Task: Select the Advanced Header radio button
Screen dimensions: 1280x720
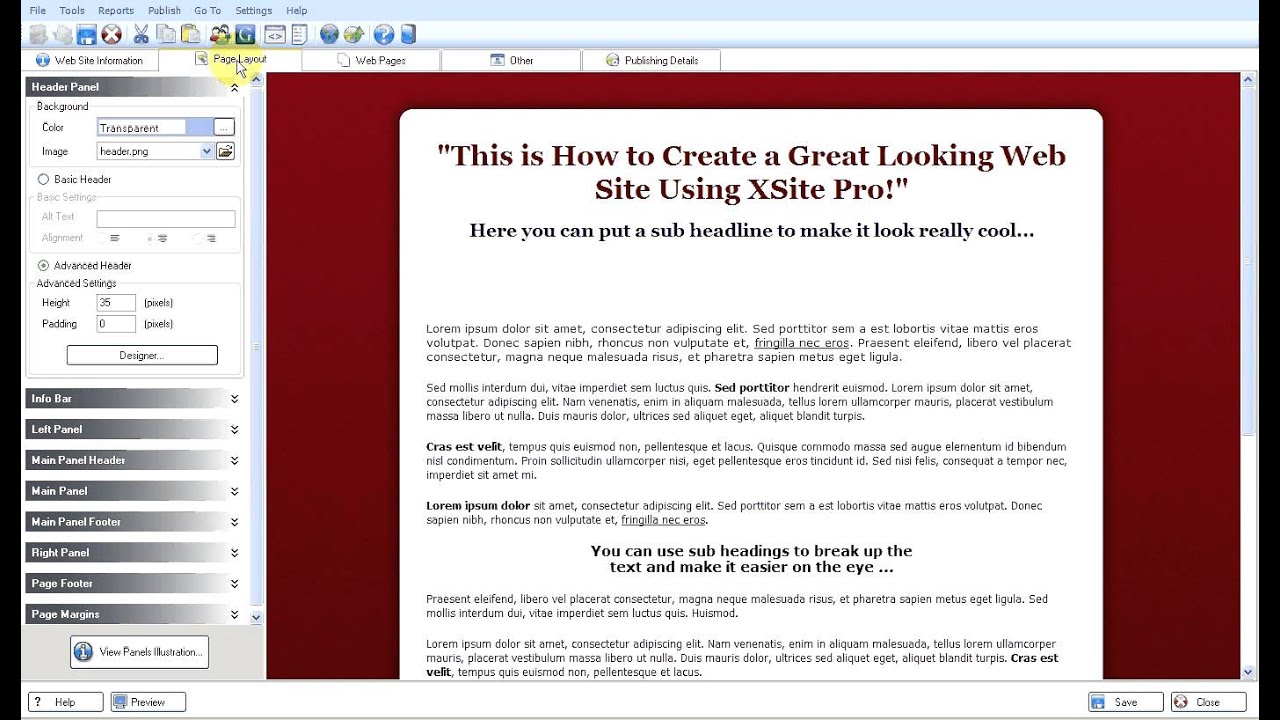Action: [x=43, y=265]
